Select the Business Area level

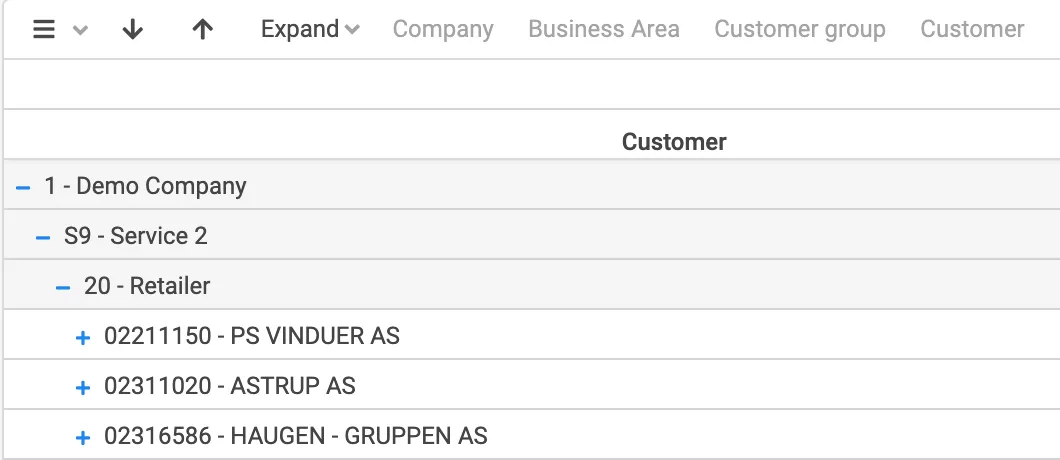604,30
